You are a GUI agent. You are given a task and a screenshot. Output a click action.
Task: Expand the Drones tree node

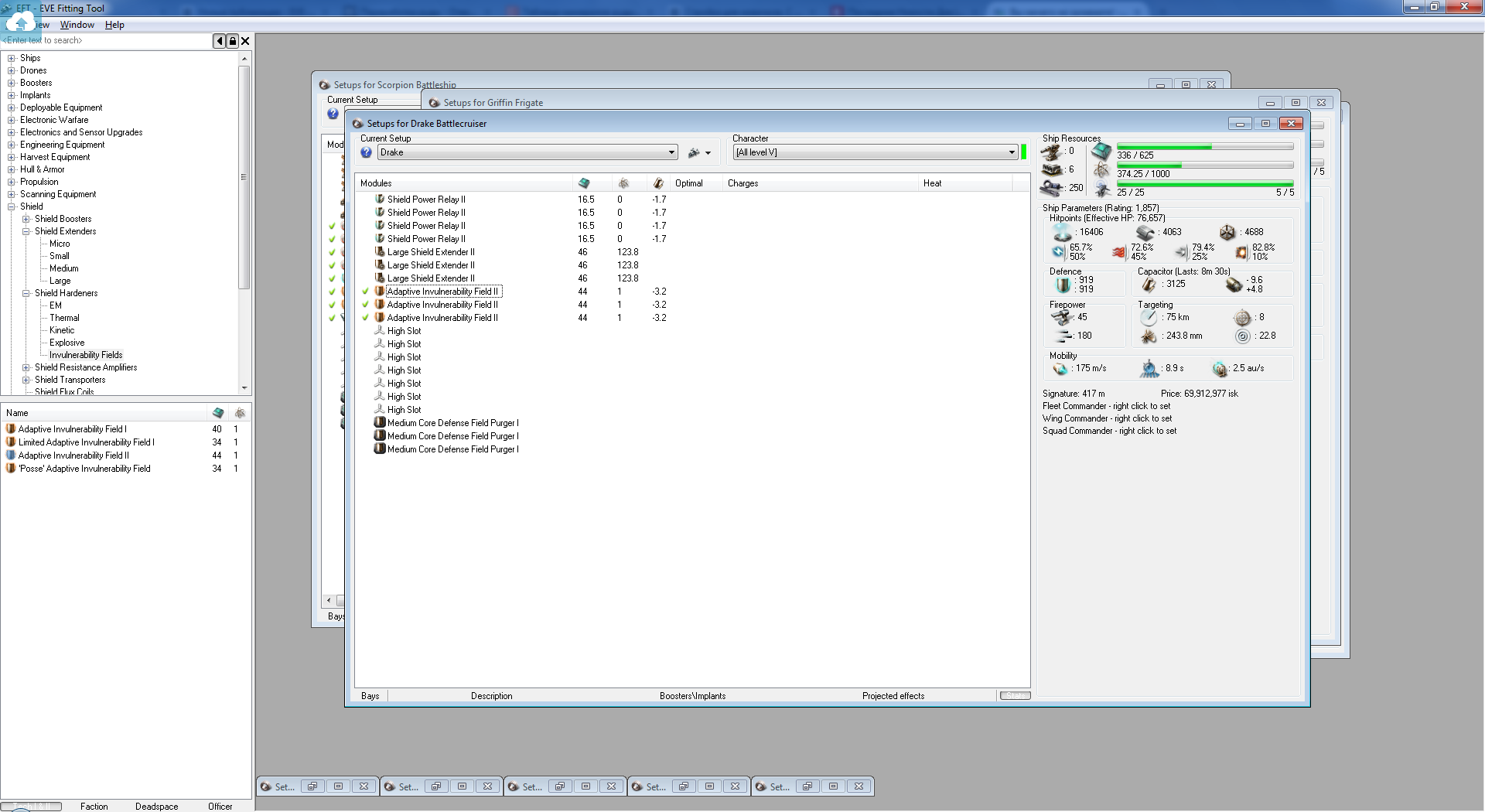pyautogui.click(x=11, y=70)
